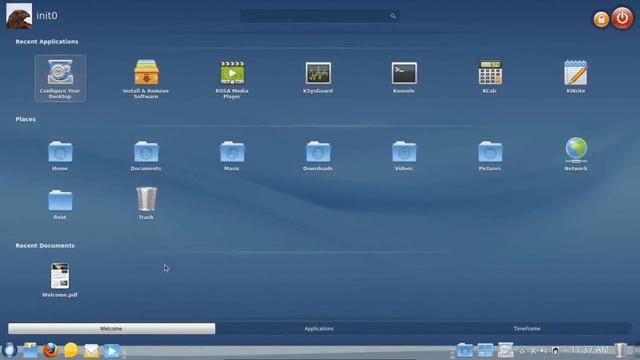Open the Documents folder
The width and height of the screenshot is (640, 360).
click(146, 156)
